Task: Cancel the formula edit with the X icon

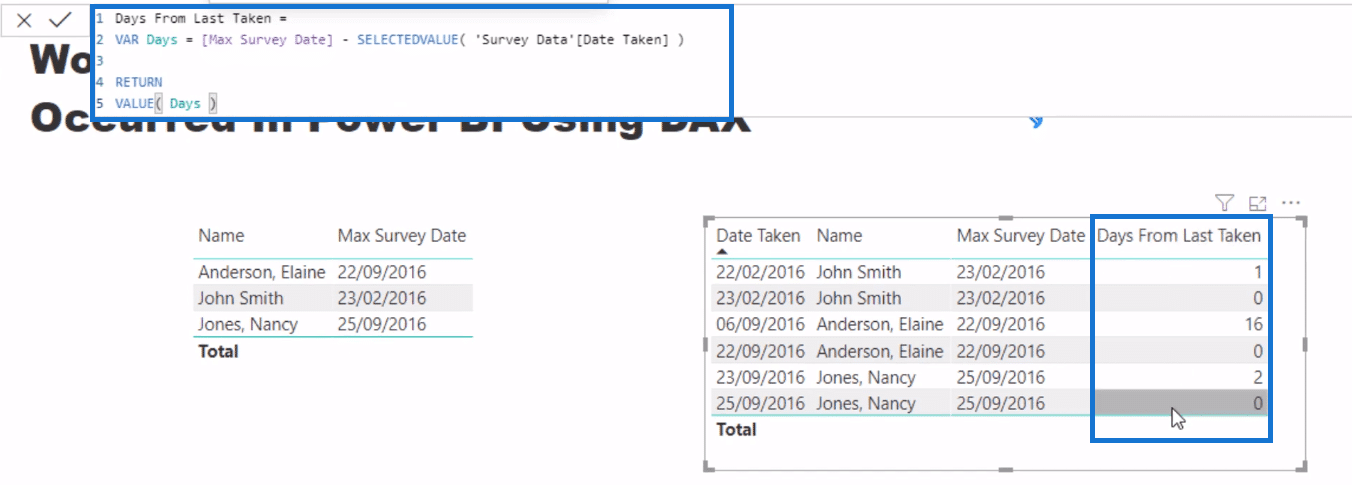Action: point(24,20)
